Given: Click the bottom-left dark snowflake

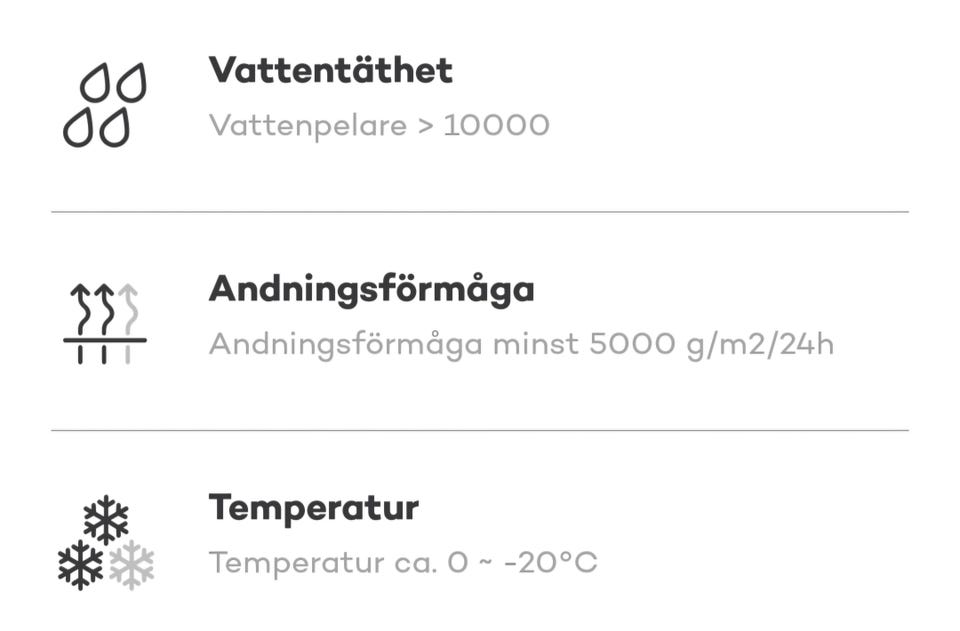Looking at the screenshot, I should (80, 565).
